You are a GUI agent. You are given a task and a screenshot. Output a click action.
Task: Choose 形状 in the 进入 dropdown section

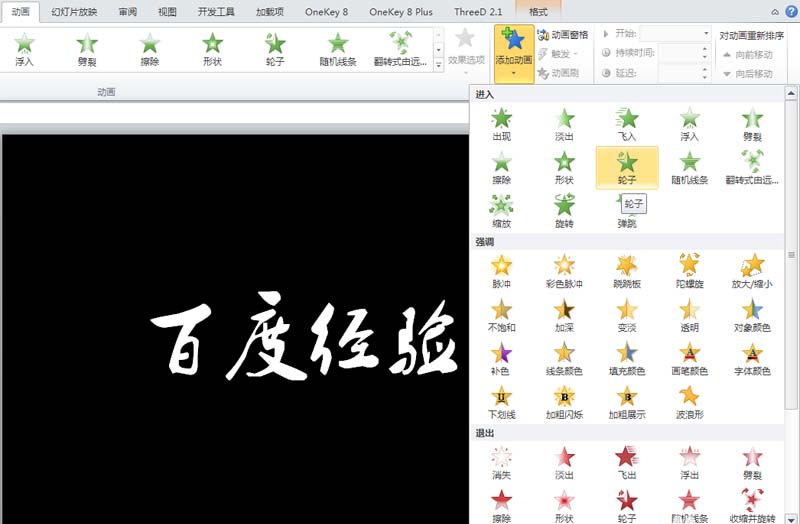coord(564,167)
